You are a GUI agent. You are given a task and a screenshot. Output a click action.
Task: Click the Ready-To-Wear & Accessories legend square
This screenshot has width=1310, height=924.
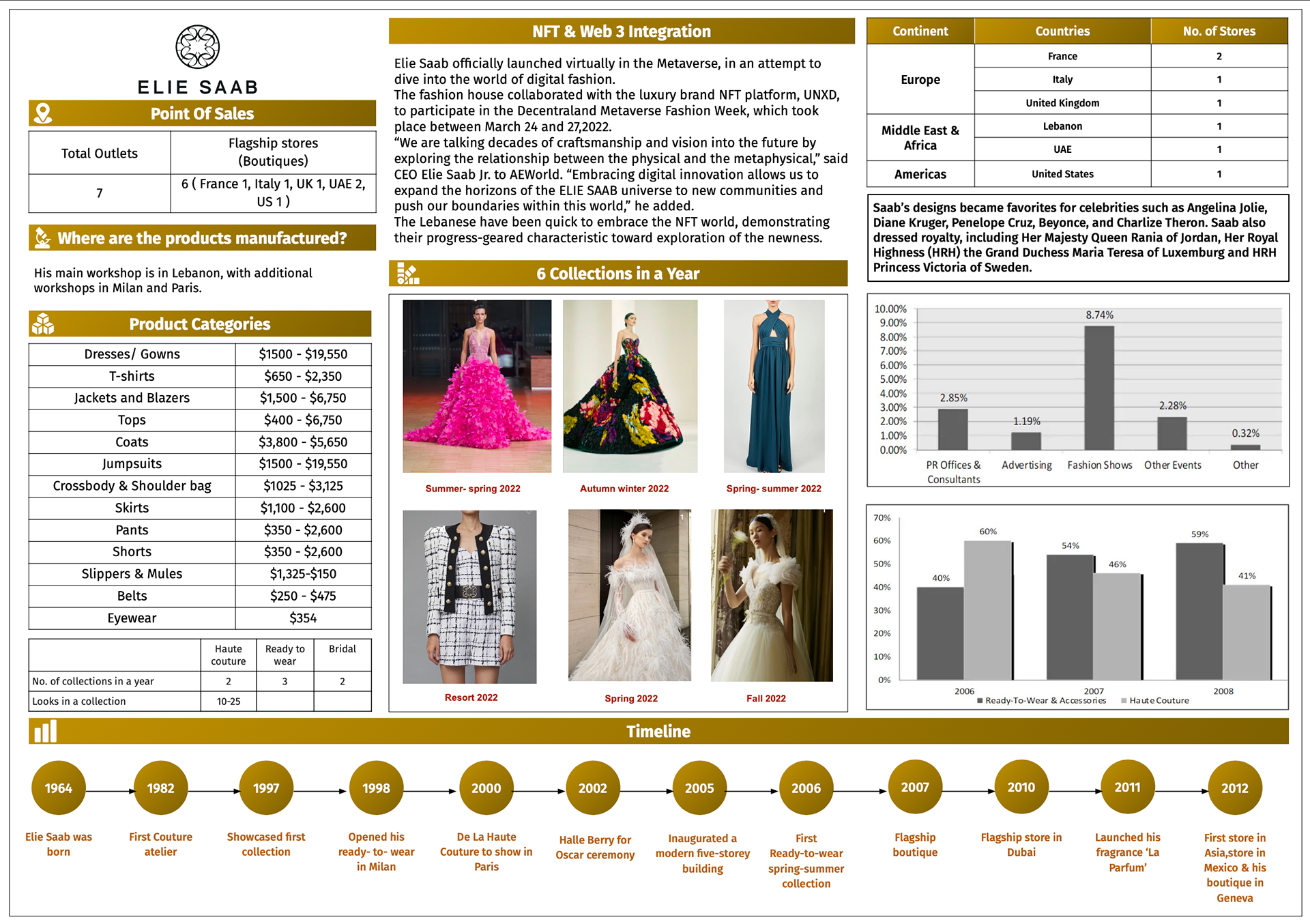tap(980, 701)
